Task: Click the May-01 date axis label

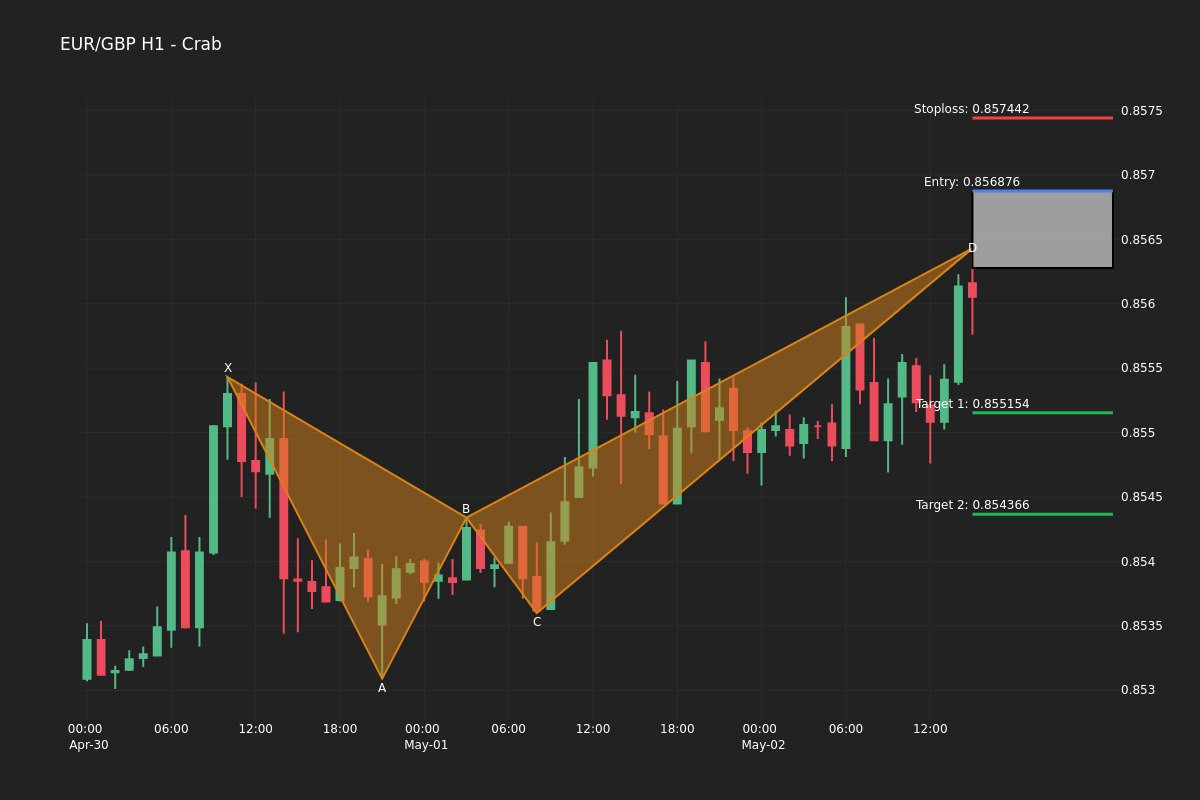Action: (426, 746)
